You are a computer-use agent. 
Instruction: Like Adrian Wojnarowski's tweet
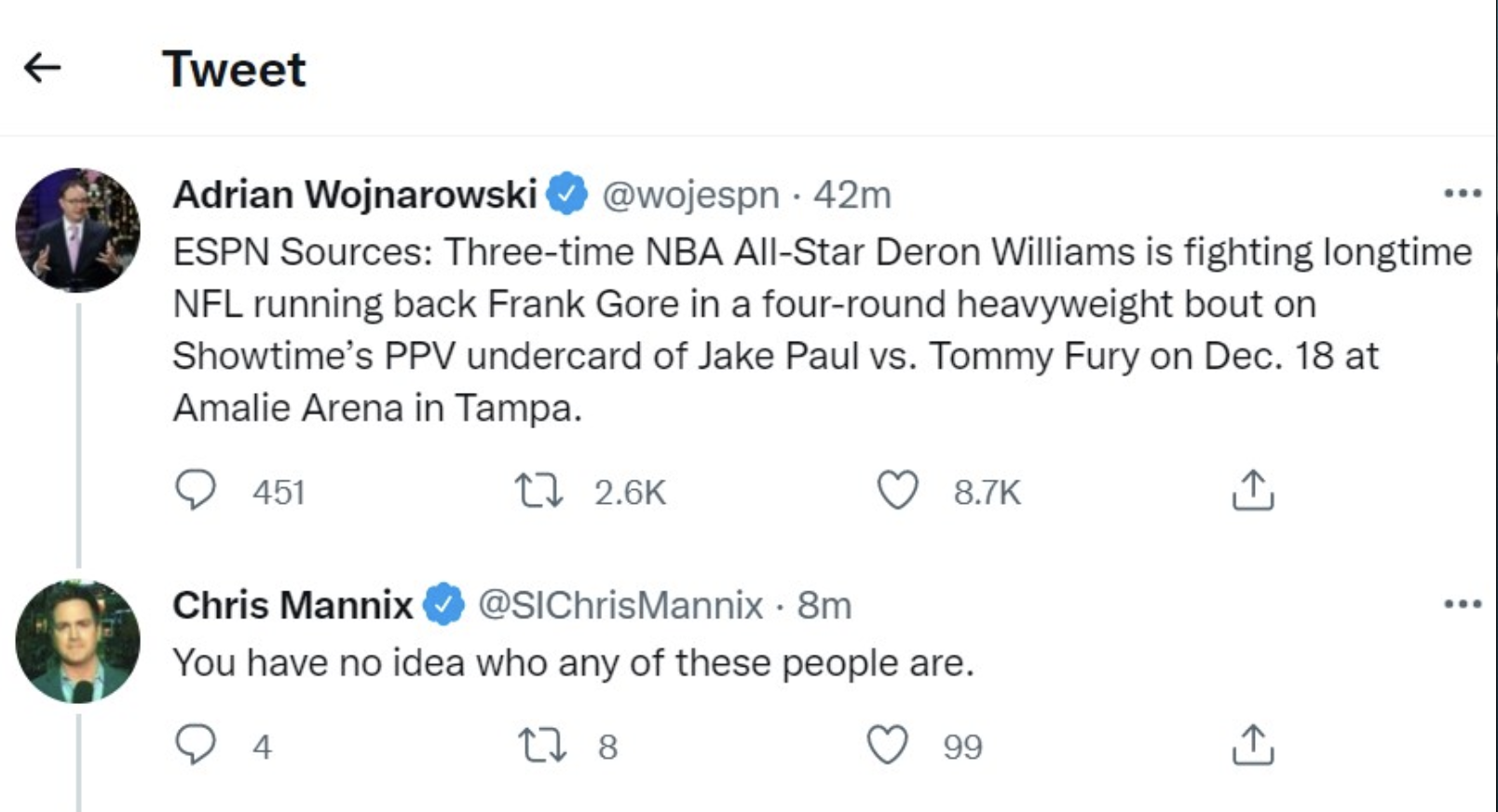click(898, 490)
